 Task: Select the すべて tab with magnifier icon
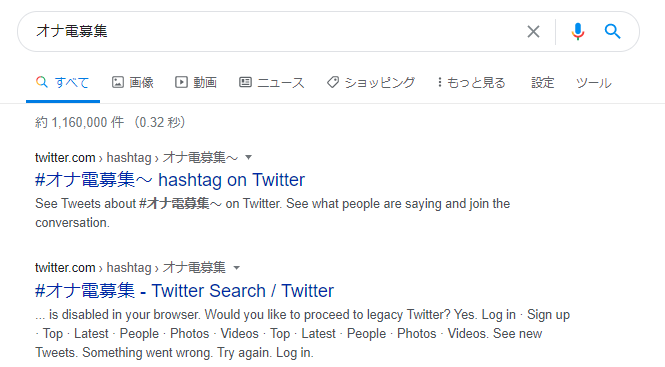tap(62, 82)
